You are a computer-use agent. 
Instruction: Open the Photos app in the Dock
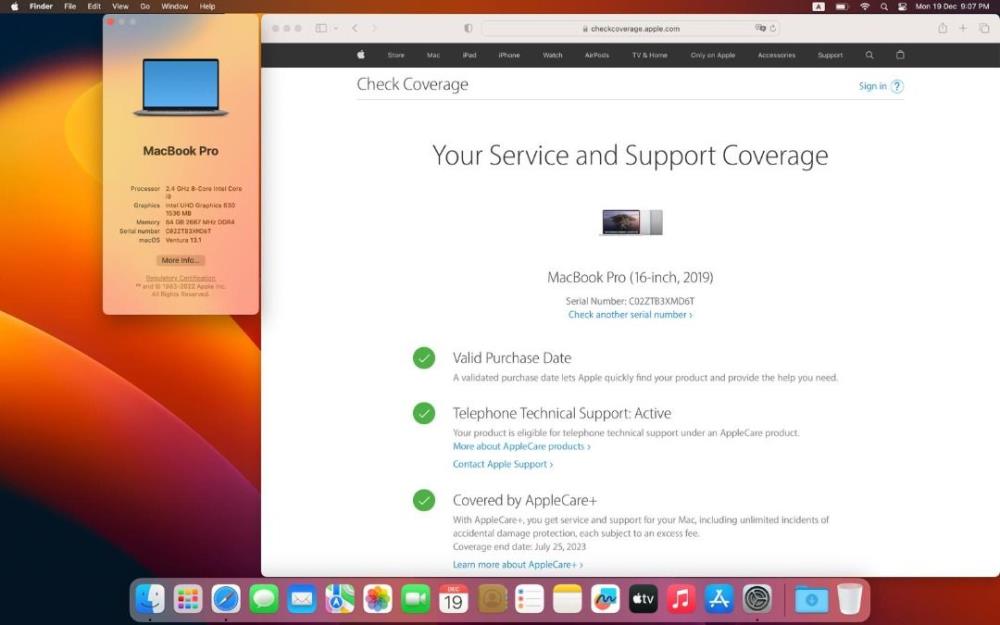378,599
